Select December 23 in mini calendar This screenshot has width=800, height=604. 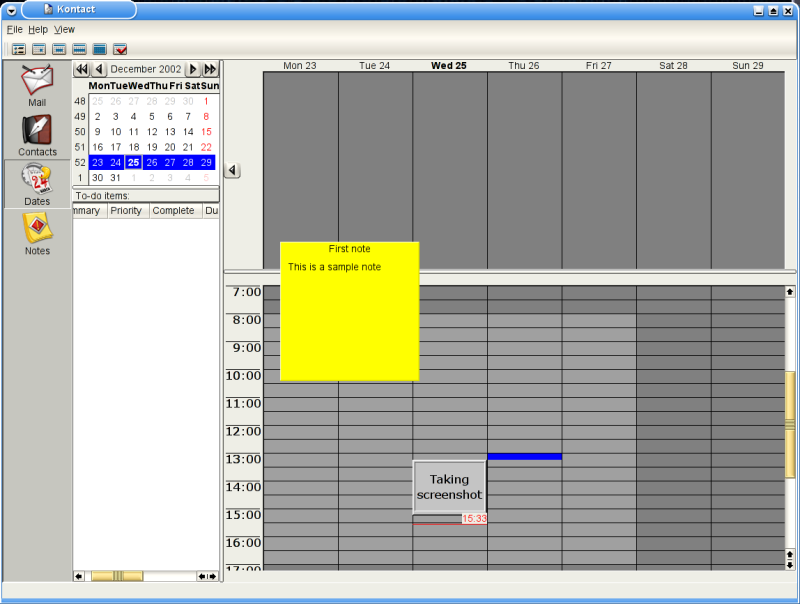click(x=97, y=163)
